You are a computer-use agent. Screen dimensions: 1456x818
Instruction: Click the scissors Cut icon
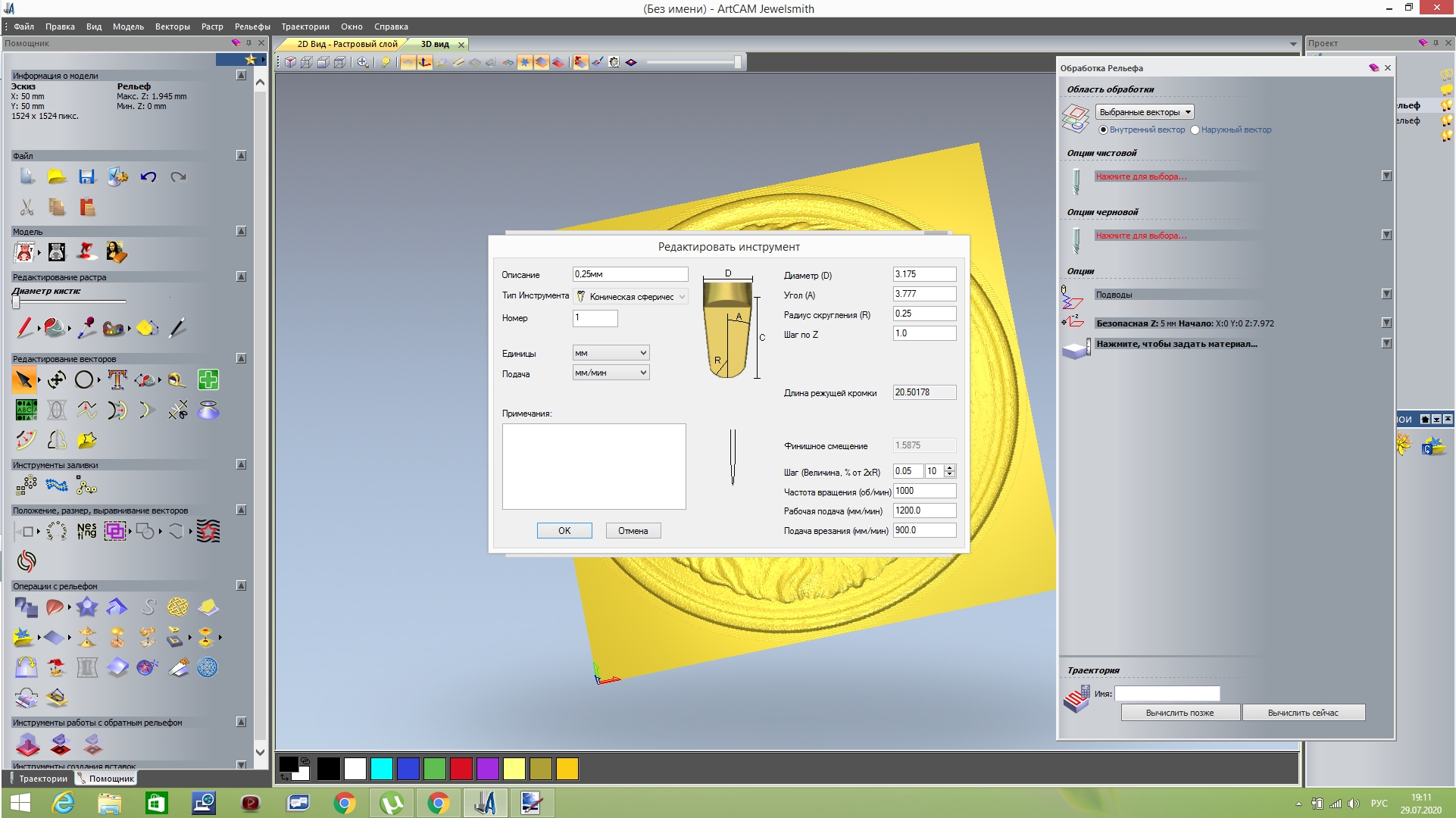click(x=27, y=208)
